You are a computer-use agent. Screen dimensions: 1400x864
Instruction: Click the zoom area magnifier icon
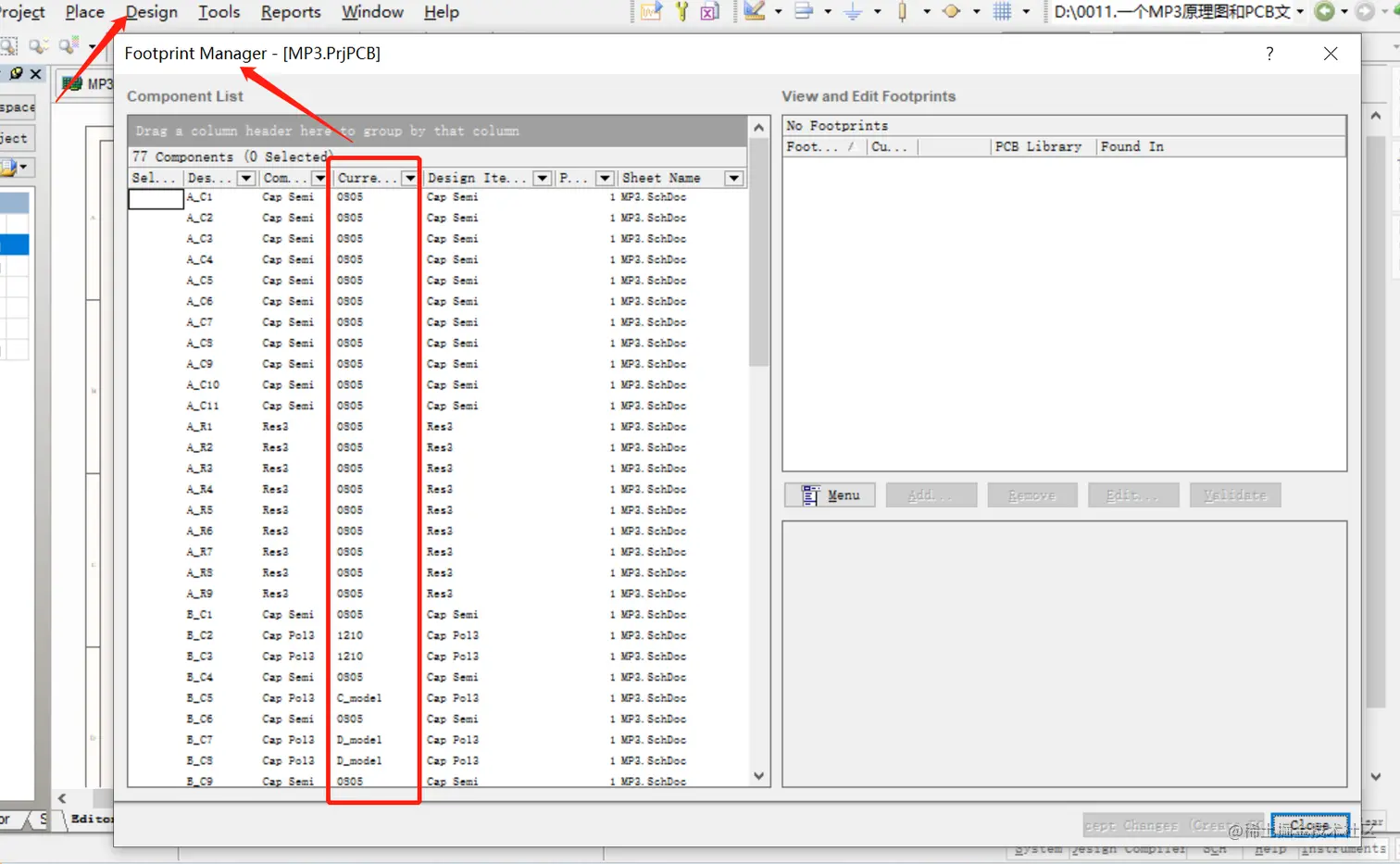tap(9, 45)
